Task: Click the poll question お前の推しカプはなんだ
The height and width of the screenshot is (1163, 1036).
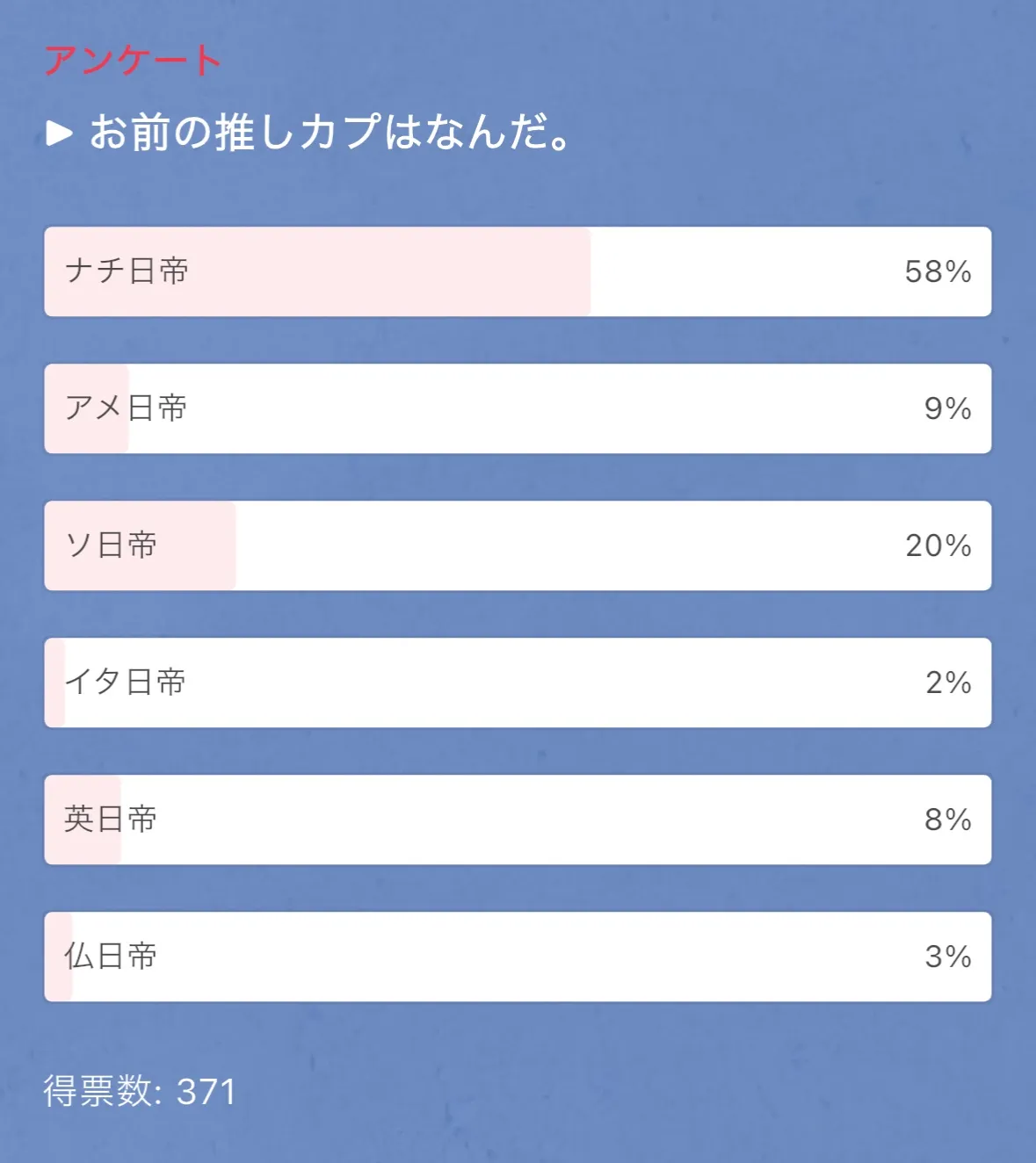Action: (331, 133)
